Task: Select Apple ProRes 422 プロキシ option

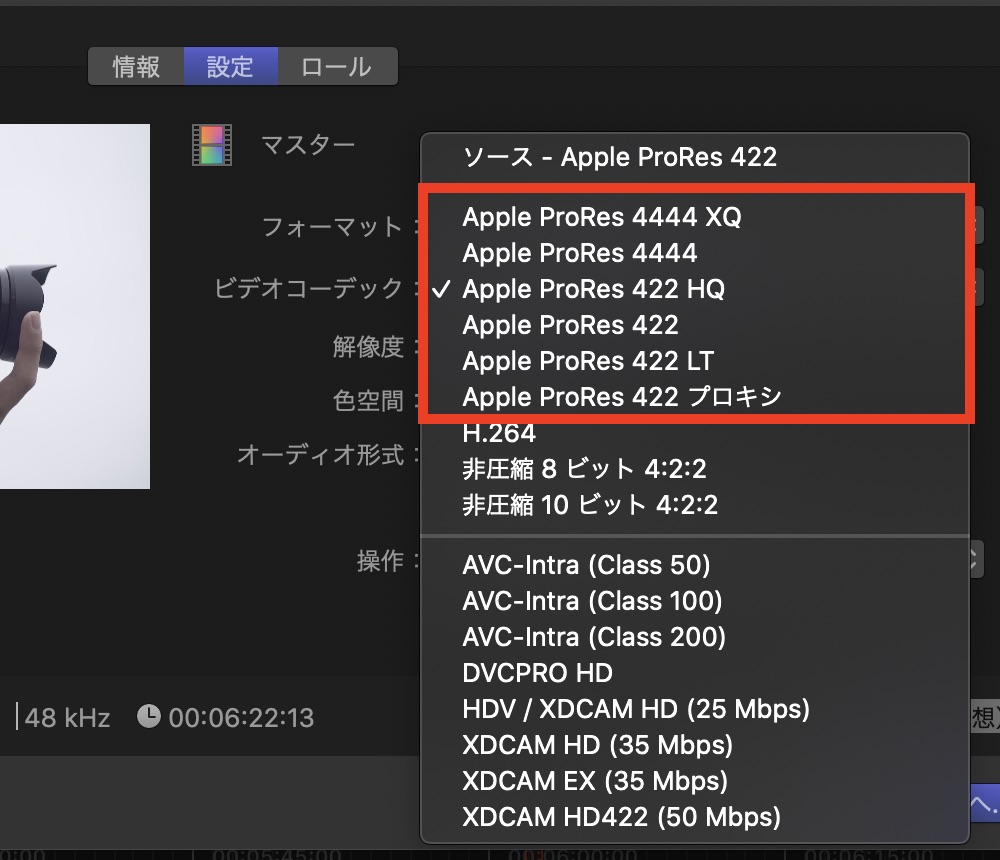Action: point(695,397)
